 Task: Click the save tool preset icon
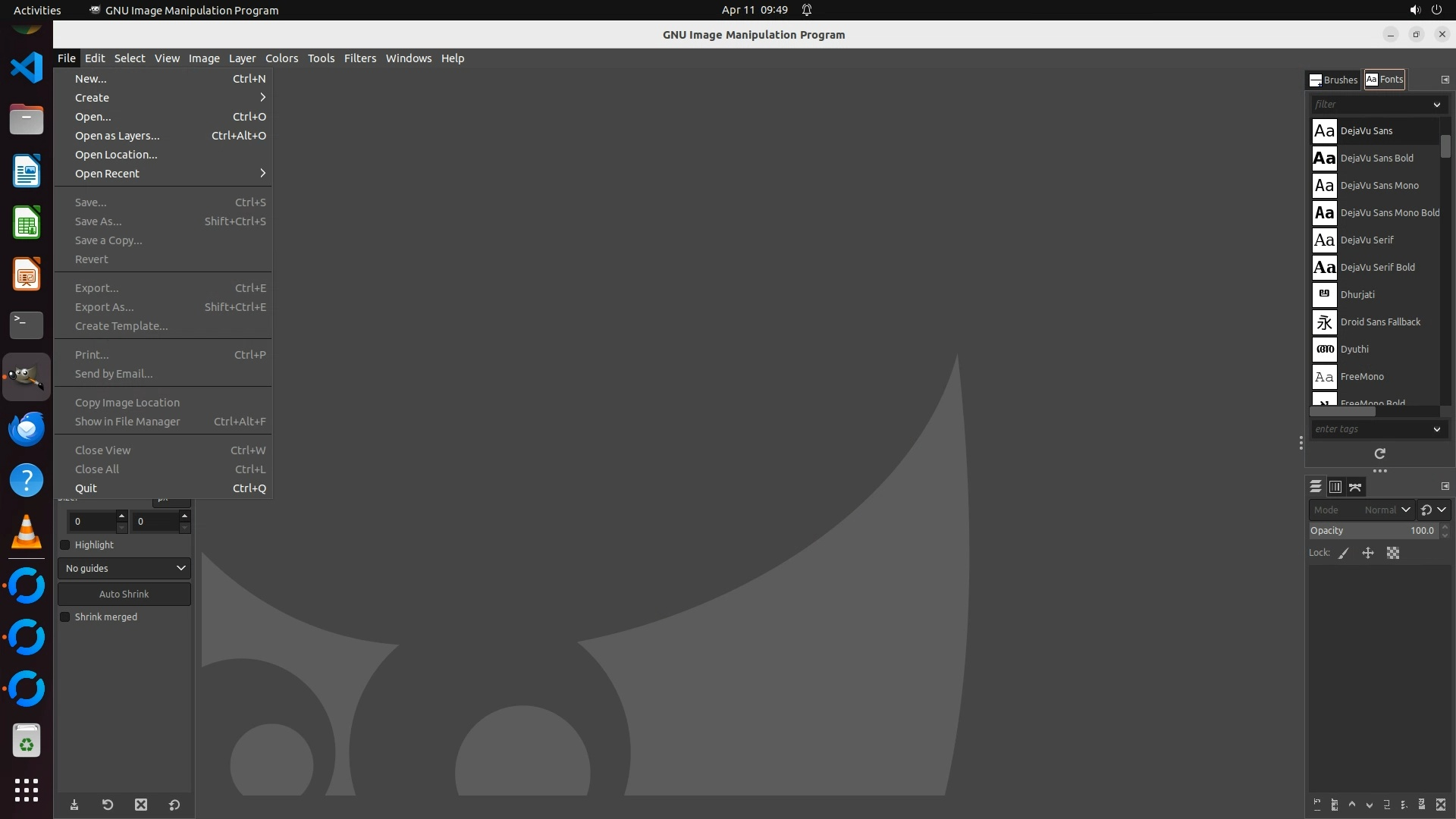(x=74, y=805)
